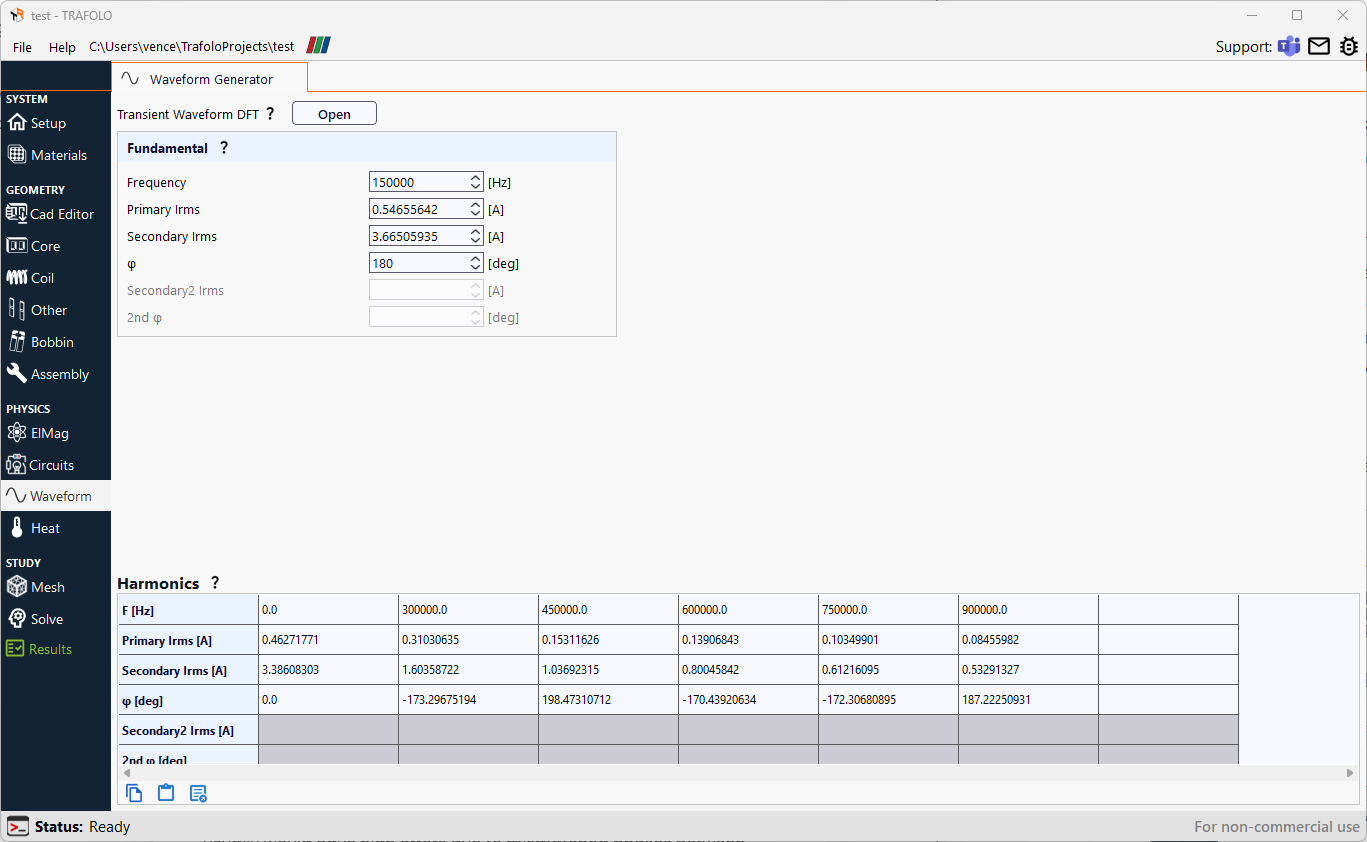1367x842 pixels.
Task: Select phase cell 187.22250931
Action: (1028, 700)
